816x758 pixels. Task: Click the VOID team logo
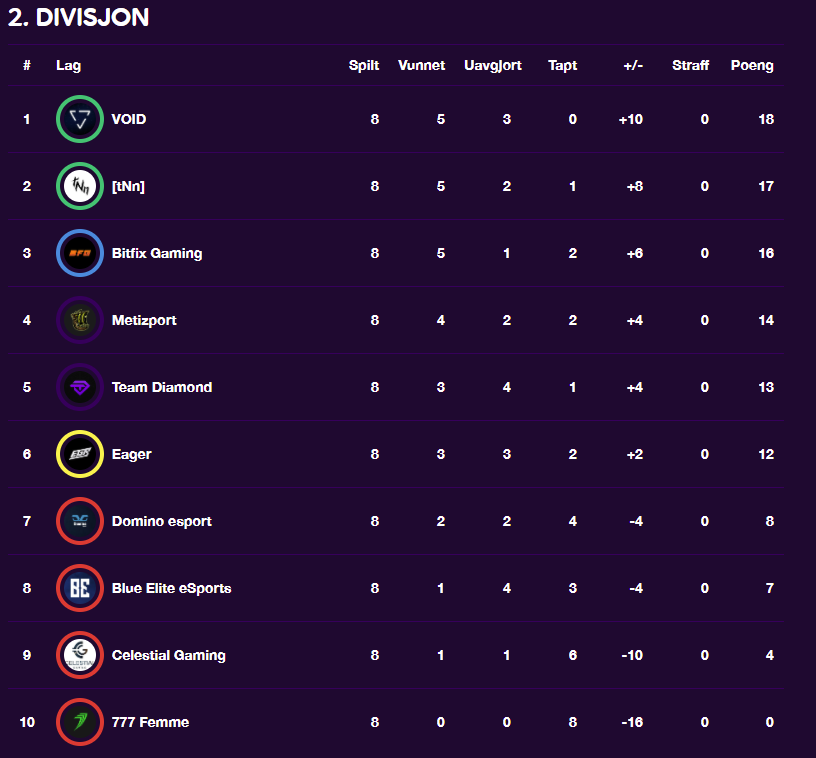pos(80,119)
